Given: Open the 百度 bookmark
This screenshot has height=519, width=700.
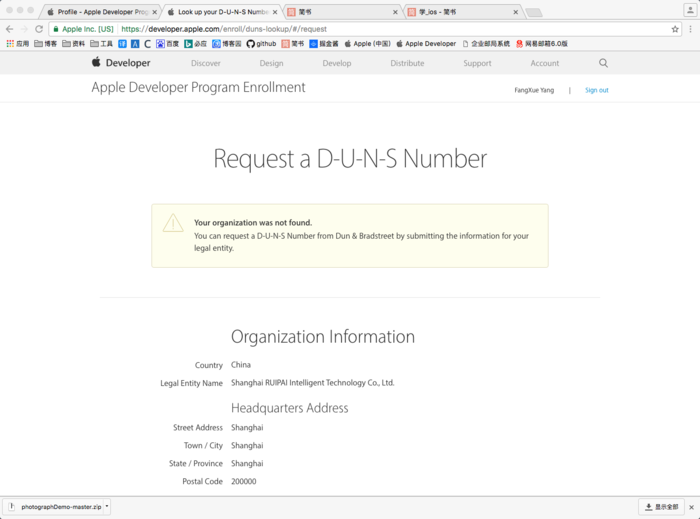Looking at the screenshot, I should [x=167, y=44].
